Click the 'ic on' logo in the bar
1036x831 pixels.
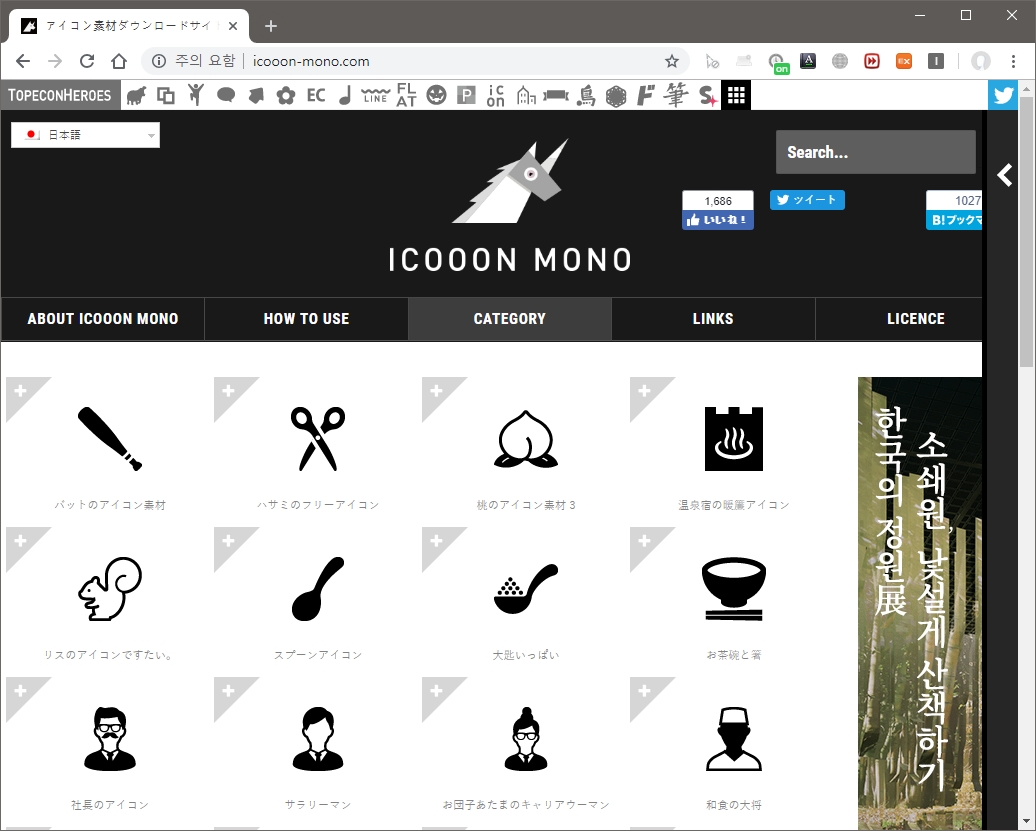[x=496, y=96]
